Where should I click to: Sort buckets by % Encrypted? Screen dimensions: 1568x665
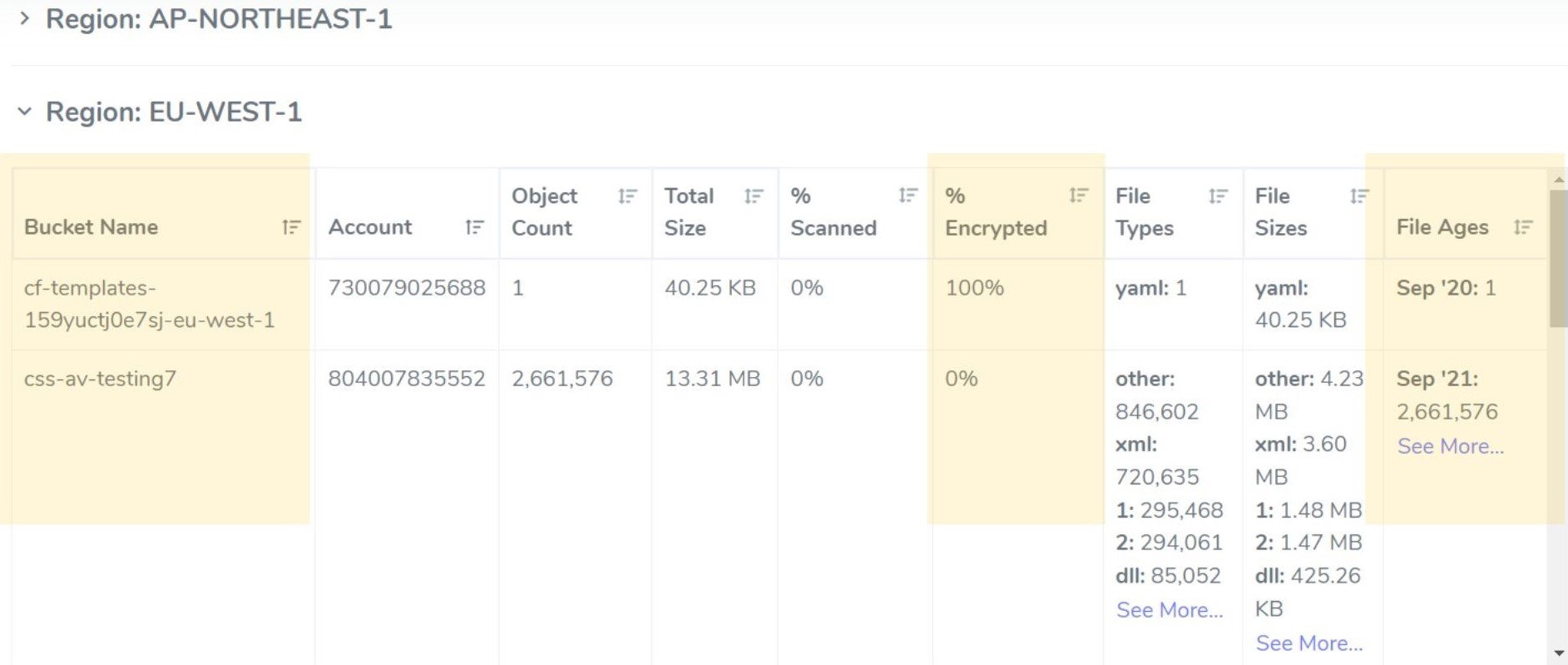click(x=1077, y=196)
